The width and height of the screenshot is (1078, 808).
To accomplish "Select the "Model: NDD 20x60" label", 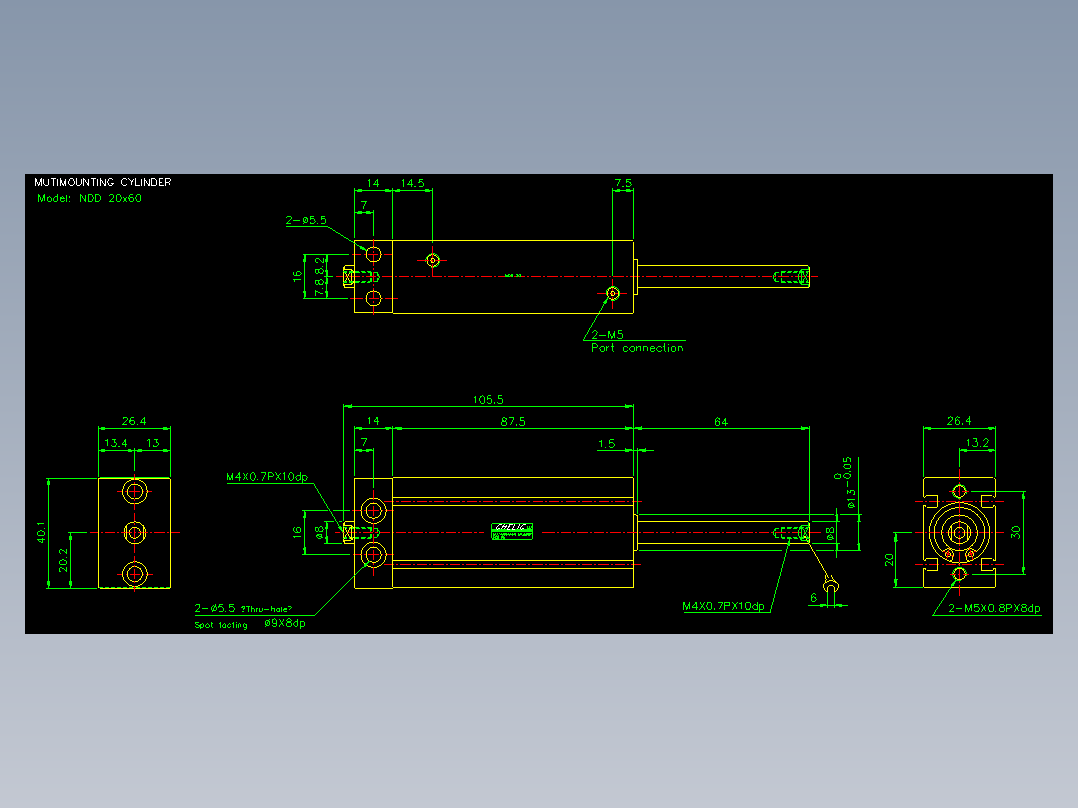I will point(89,198).
